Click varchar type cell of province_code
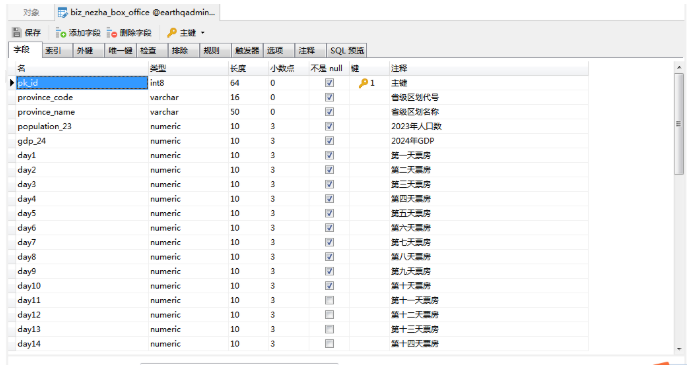The image size is (687, 368). click(x=188, y=97)
